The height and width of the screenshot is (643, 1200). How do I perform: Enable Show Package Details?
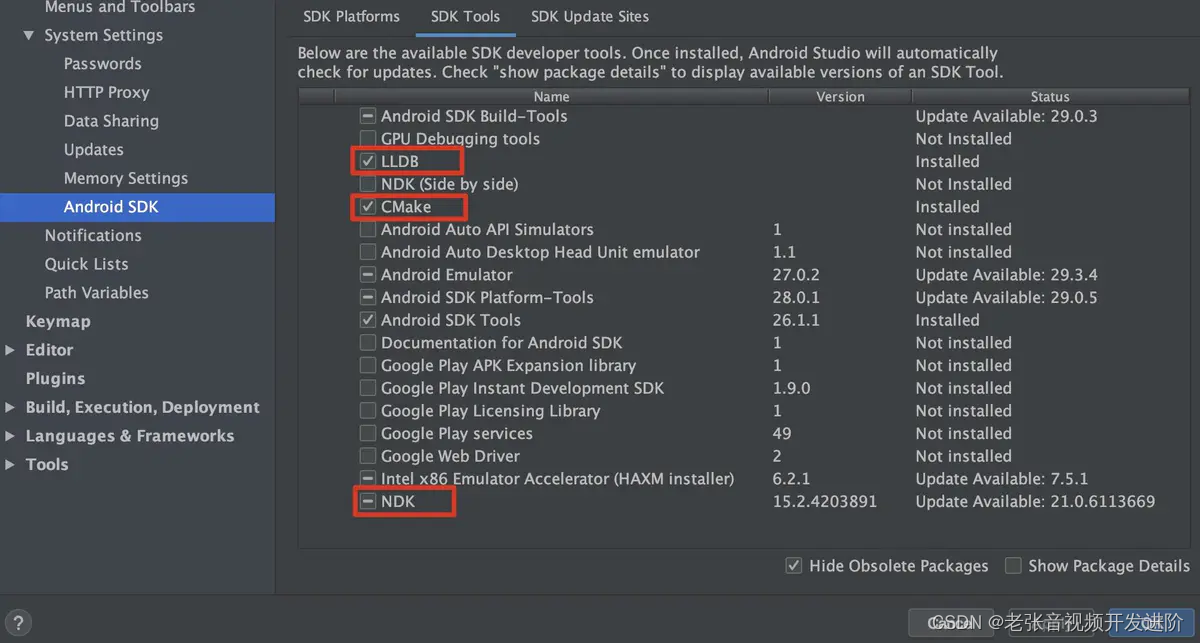tap(1012, 565)
